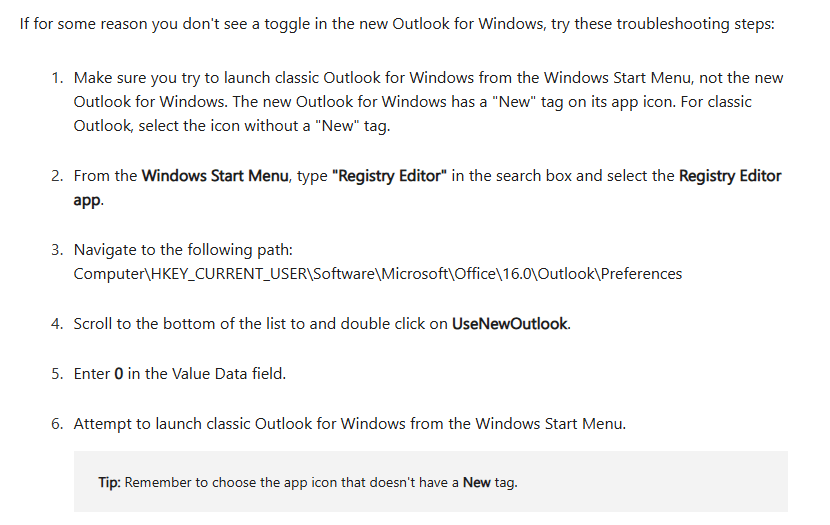Click the bold Windows Start Menu text

(x=215, y=176)
